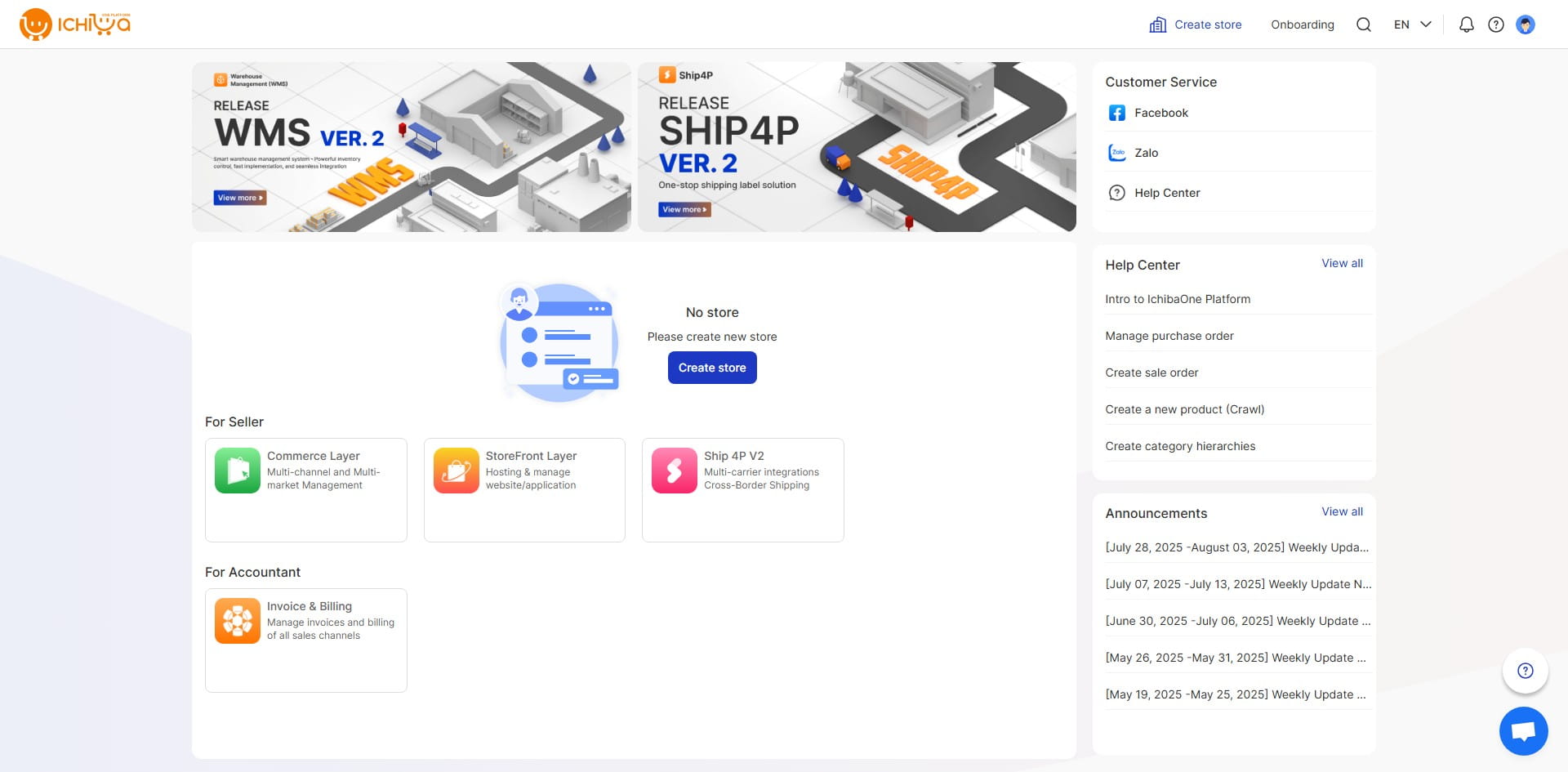This screenshot has width=1568, height=772.
Task: Select the Ship 4P V2 card title
Action: click(734, 456)
